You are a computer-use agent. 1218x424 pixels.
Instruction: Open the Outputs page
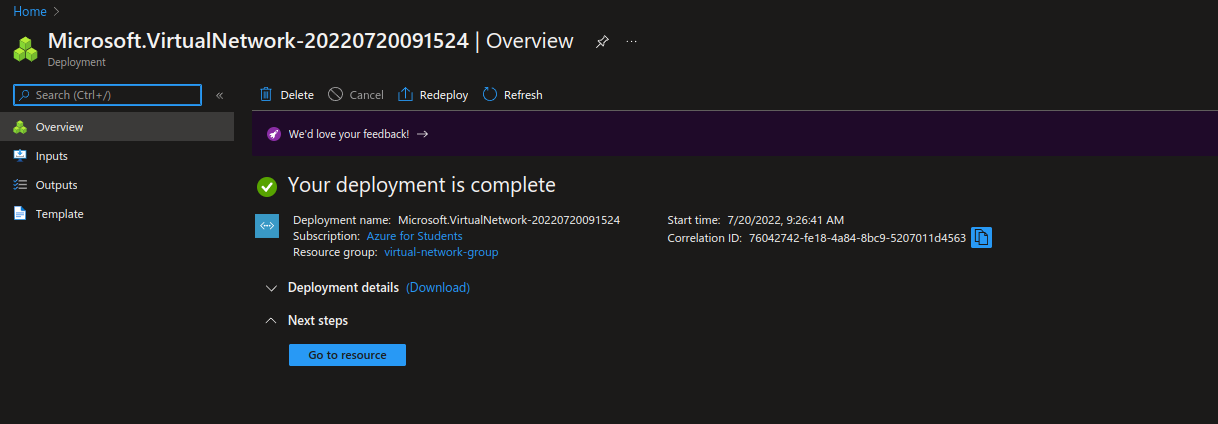point(117,185)
